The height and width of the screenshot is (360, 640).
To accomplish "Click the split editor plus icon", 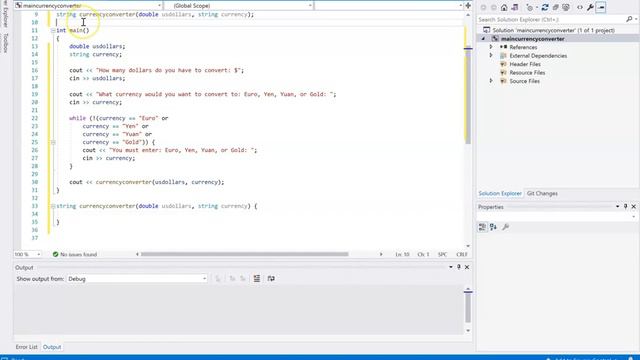I will pyautogui.click(x=468, y=5).
